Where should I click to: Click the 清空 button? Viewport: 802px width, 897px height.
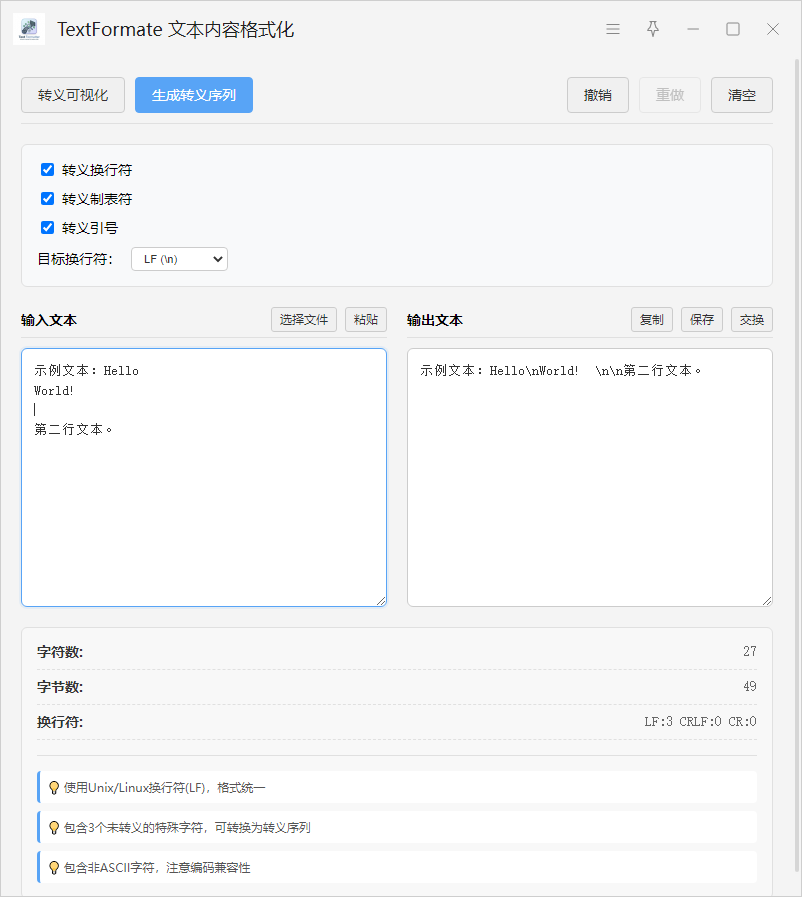click(x=741, y=95)
